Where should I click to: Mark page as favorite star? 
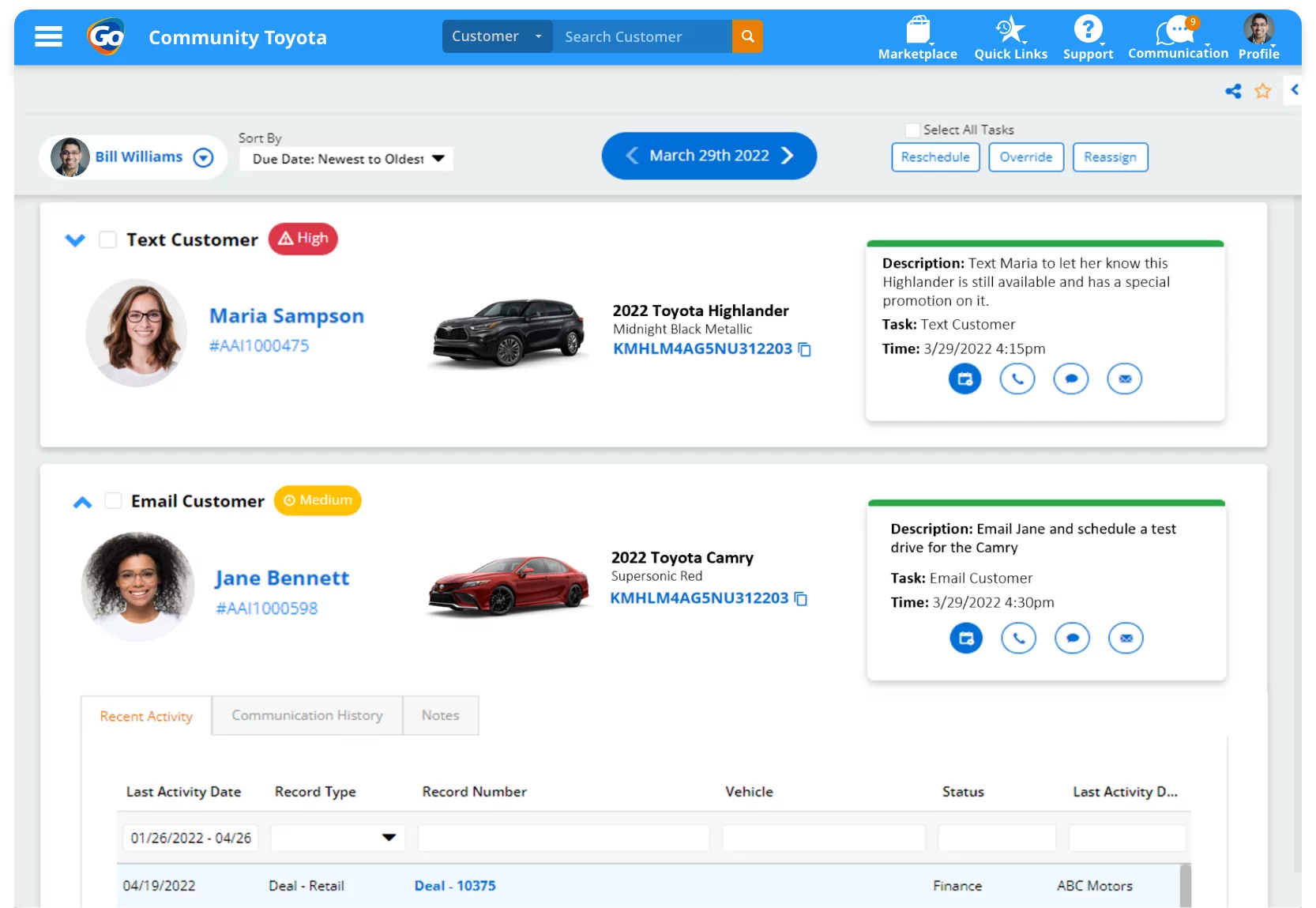coord(1263,92)
